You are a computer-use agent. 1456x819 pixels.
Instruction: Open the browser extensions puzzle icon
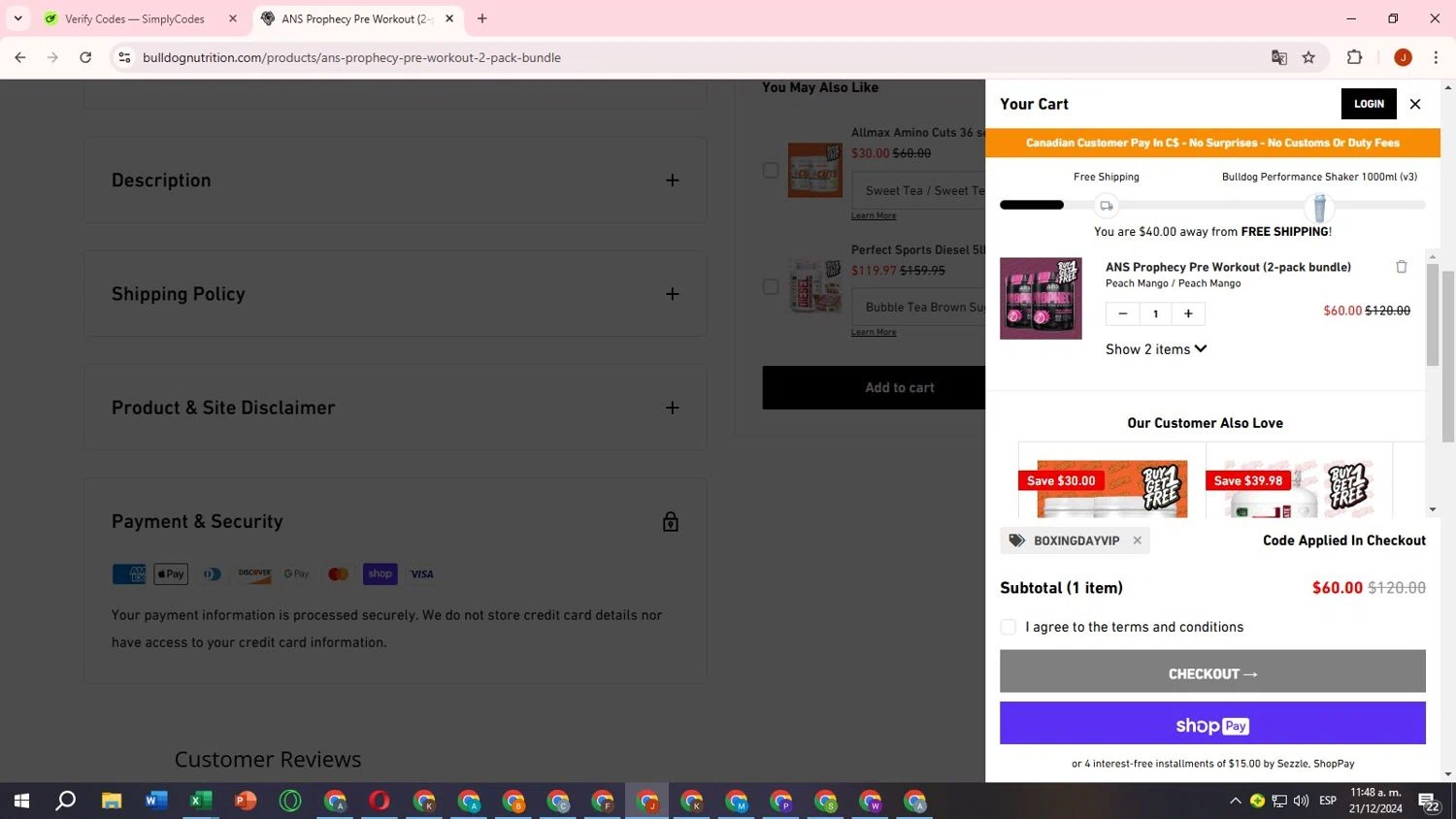tap(1355, 57)
